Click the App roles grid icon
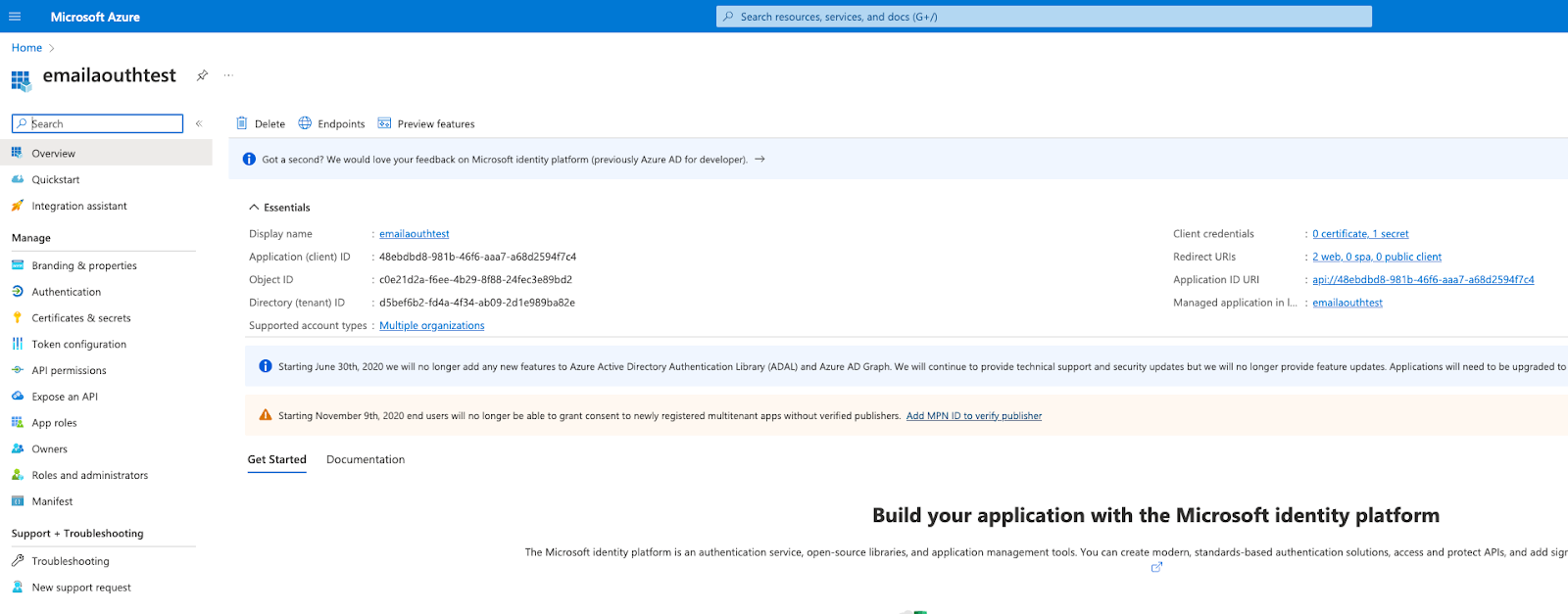Image resolution: width=1568 pixels, height=614 pixels. point(17,422)
